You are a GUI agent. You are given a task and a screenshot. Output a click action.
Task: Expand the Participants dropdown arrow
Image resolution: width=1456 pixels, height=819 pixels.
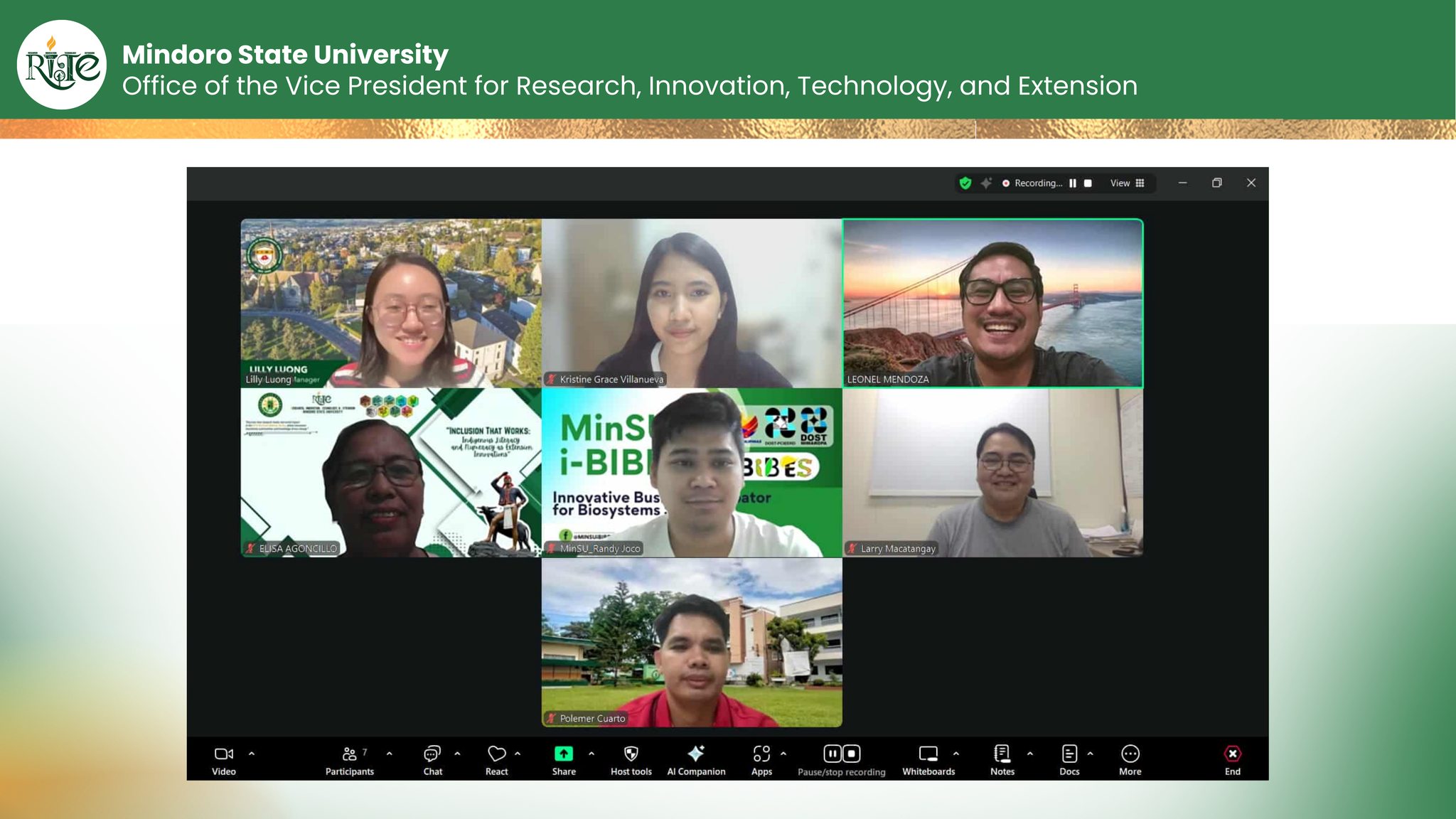(388, 755)
